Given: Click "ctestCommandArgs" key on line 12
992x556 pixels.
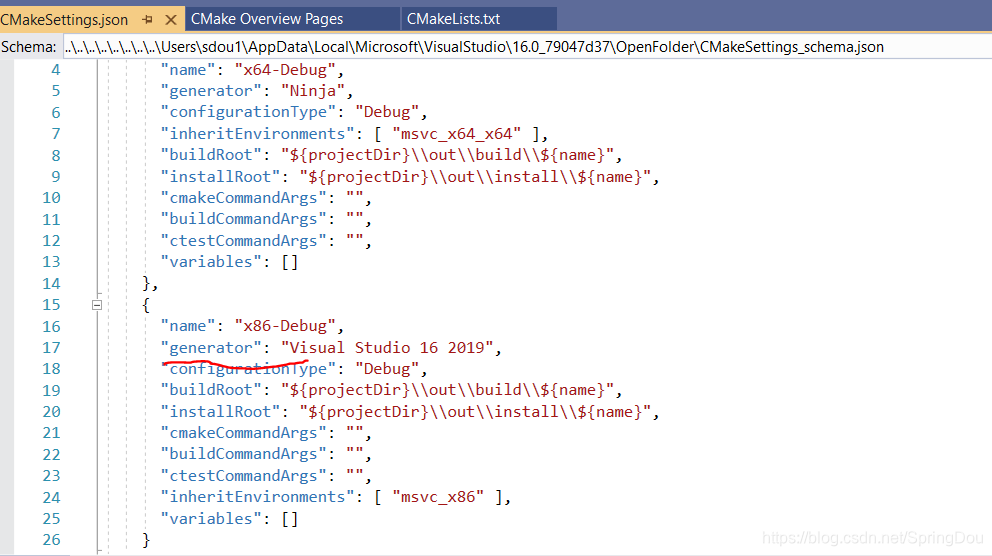Looking at the screenshot, I should (x=244, y=240).
